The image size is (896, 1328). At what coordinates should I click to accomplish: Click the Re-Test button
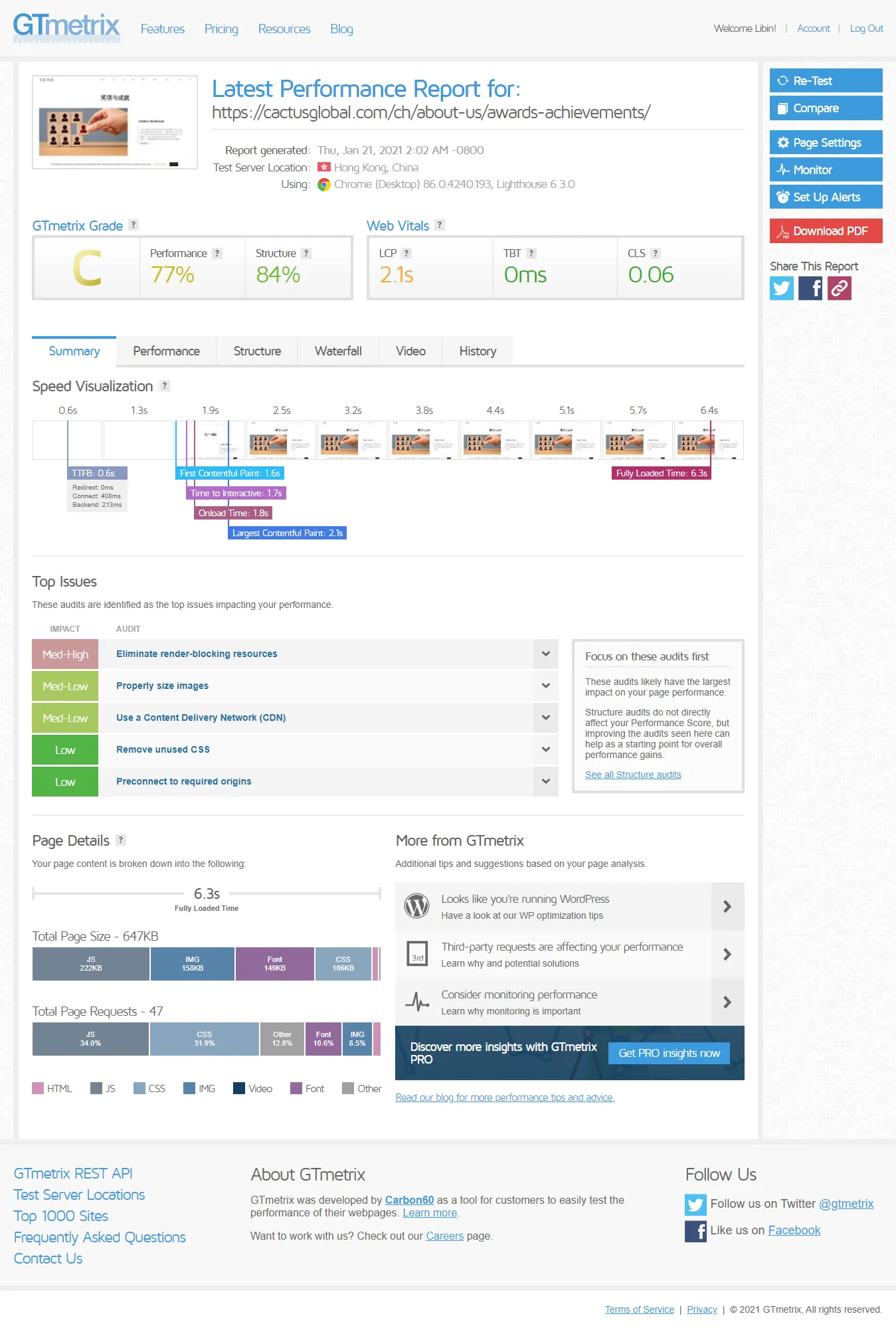pyautogui.click(x=826, y=81)
